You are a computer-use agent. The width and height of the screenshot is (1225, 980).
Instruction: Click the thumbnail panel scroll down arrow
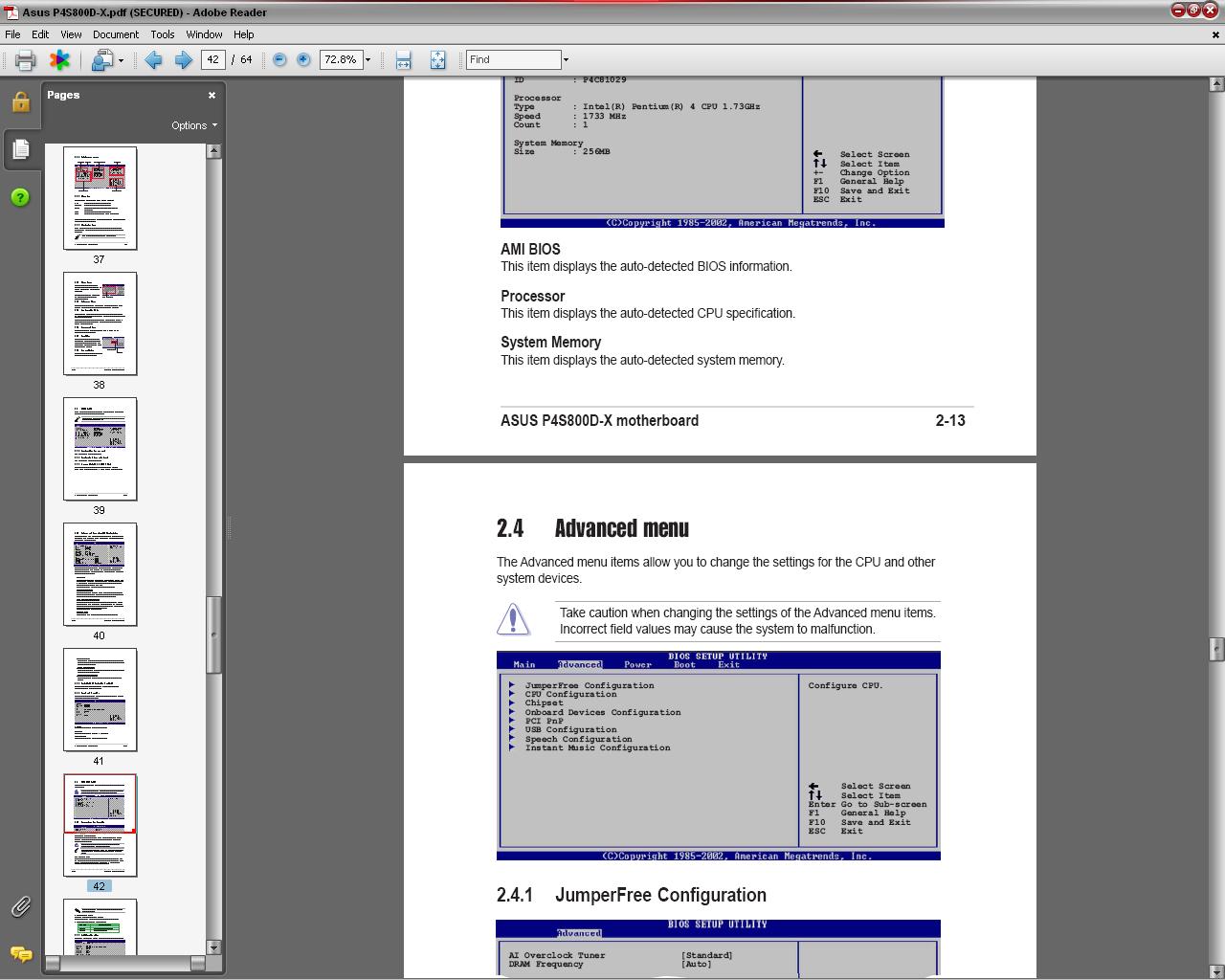tap(213, 947)
